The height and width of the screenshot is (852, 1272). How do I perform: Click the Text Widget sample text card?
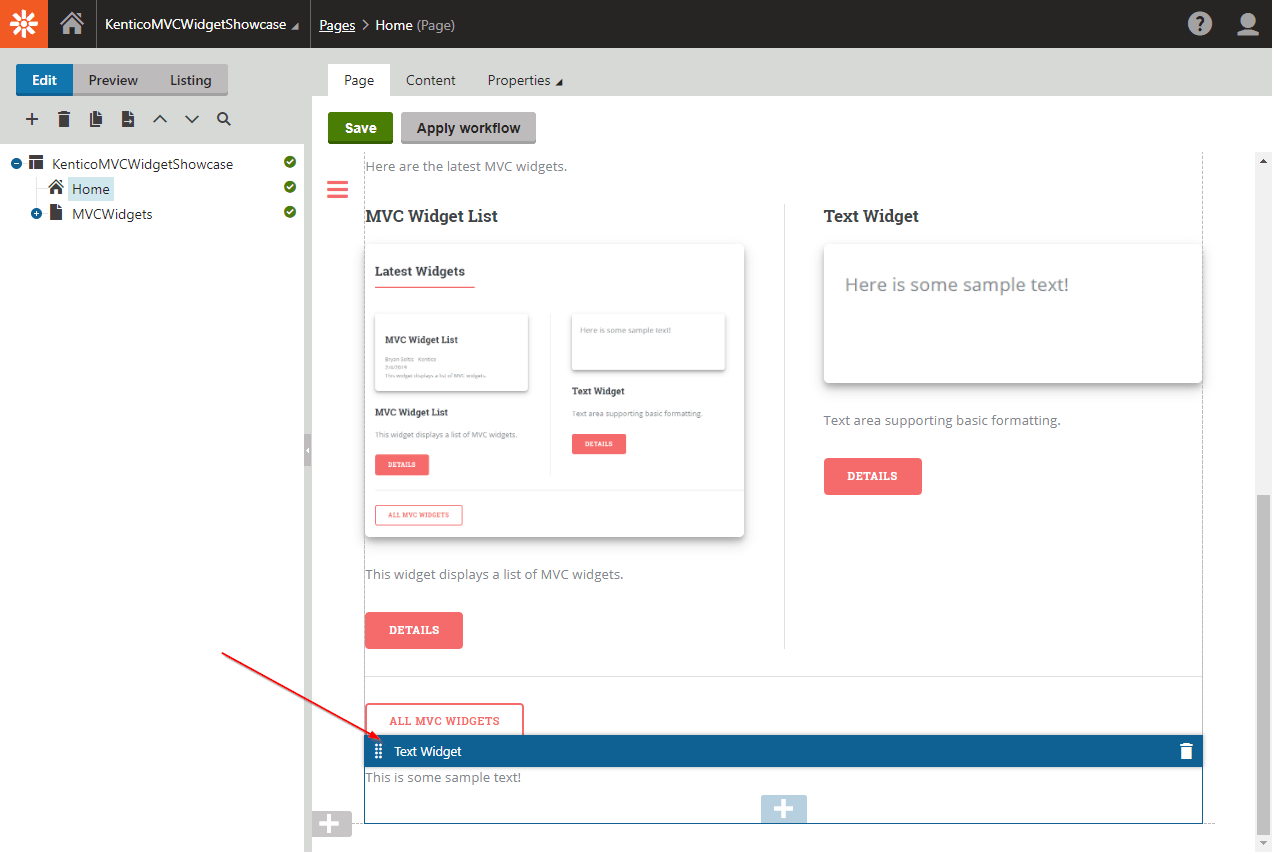tap(1012, 313)
